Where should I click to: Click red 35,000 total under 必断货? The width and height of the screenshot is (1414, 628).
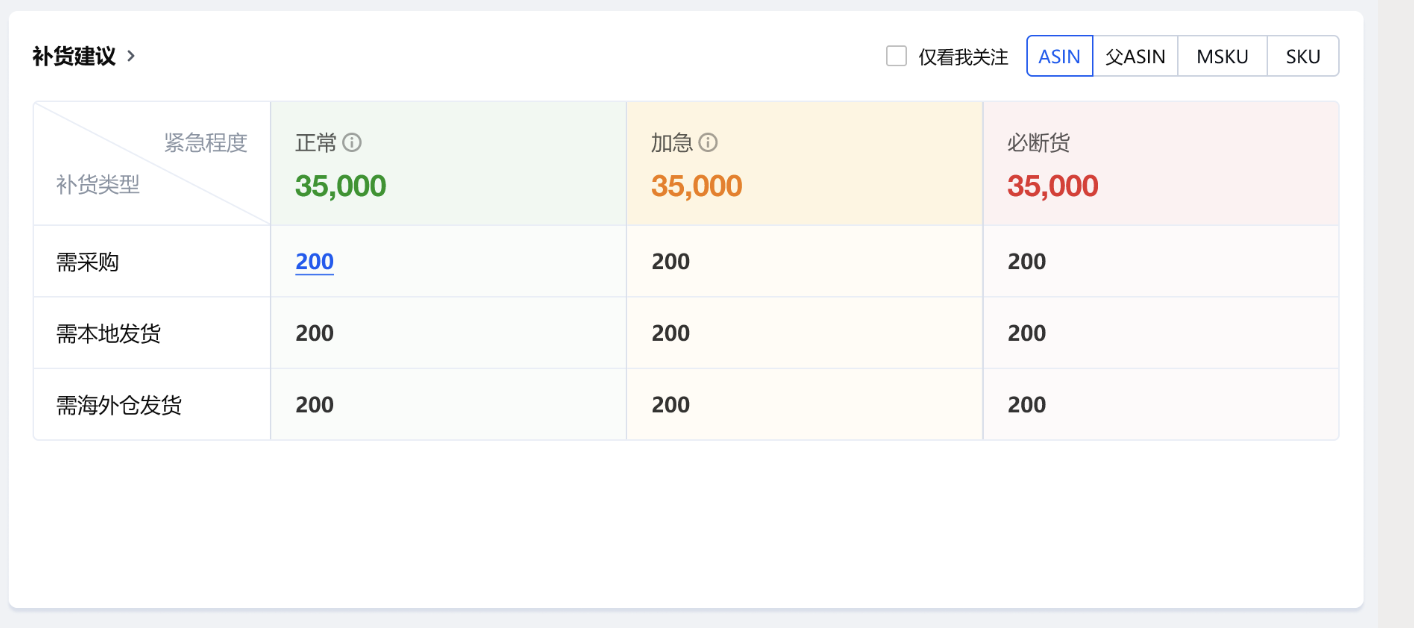tap(1052, 186)
